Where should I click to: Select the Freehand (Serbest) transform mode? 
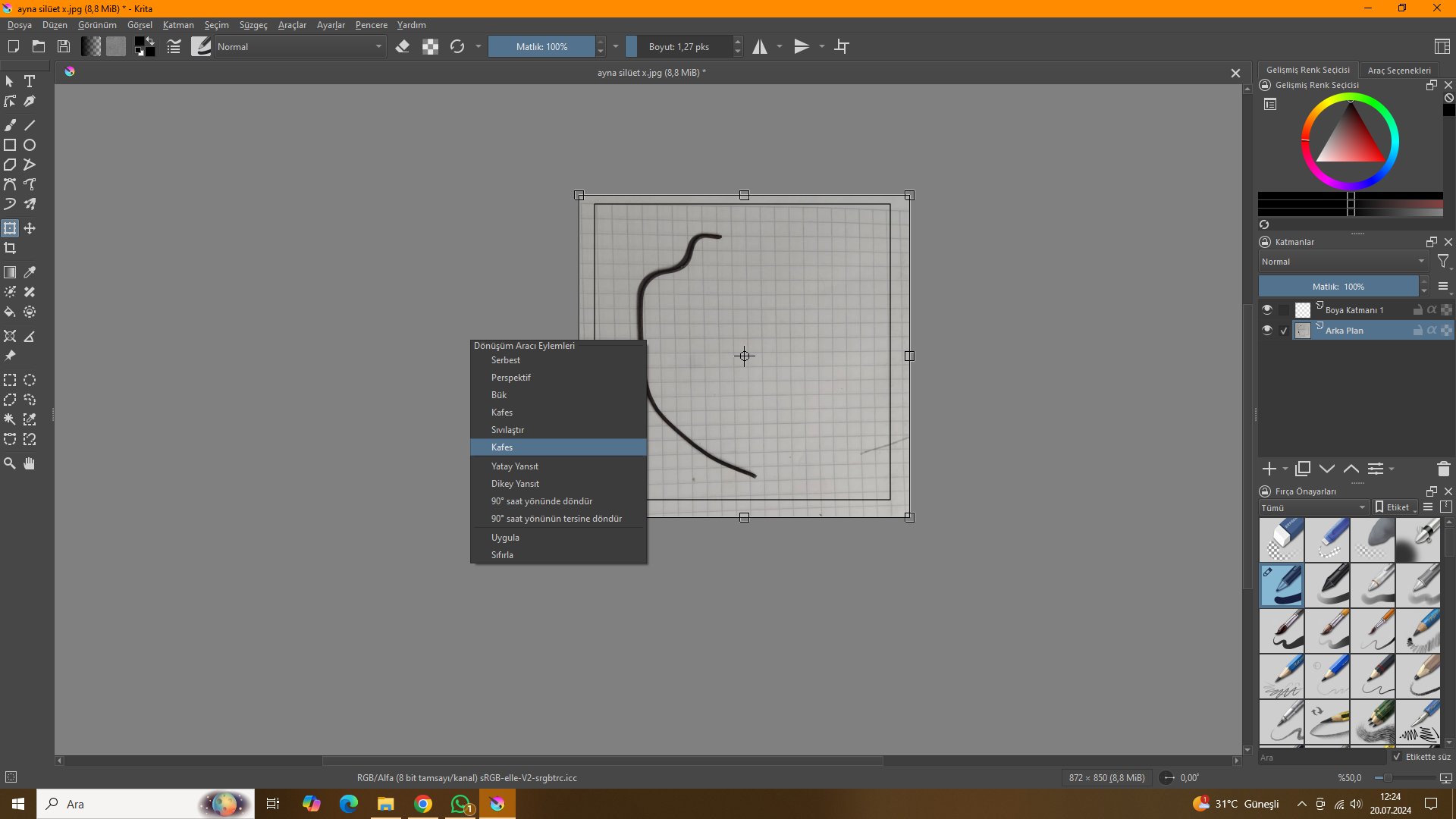(506, 360)
